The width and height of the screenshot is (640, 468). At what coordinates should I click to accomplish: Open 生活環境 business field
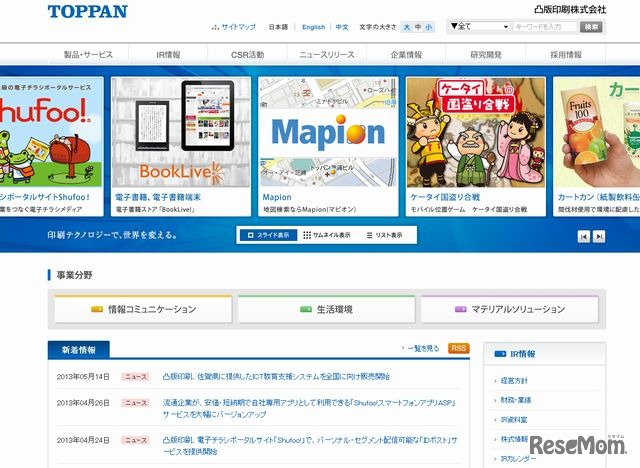pyautogui.click(x=327, y=309)
